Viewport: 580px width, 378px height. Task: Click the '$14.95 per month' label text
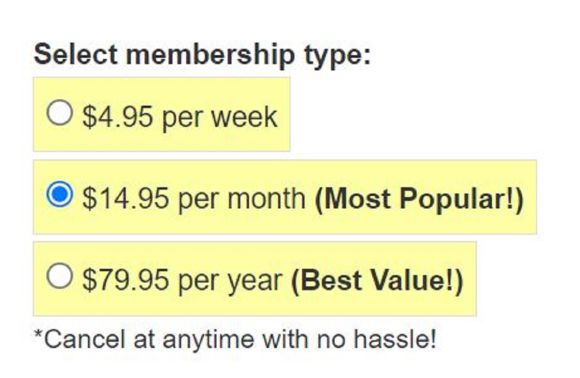(x=193, y=199)
